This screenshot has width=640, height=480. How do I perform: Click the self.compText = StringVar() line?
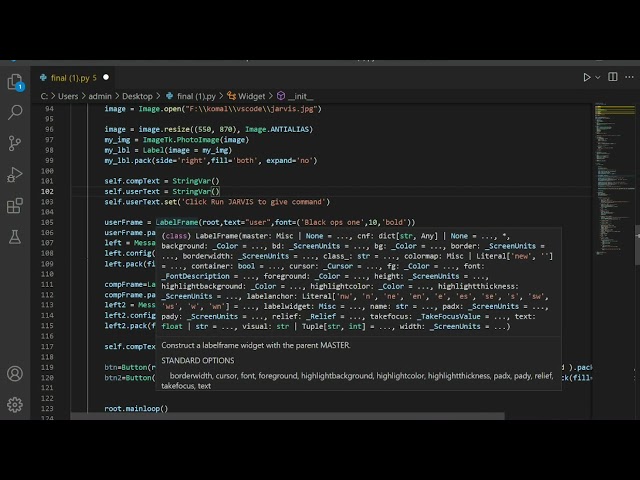[x=162, y=181]
